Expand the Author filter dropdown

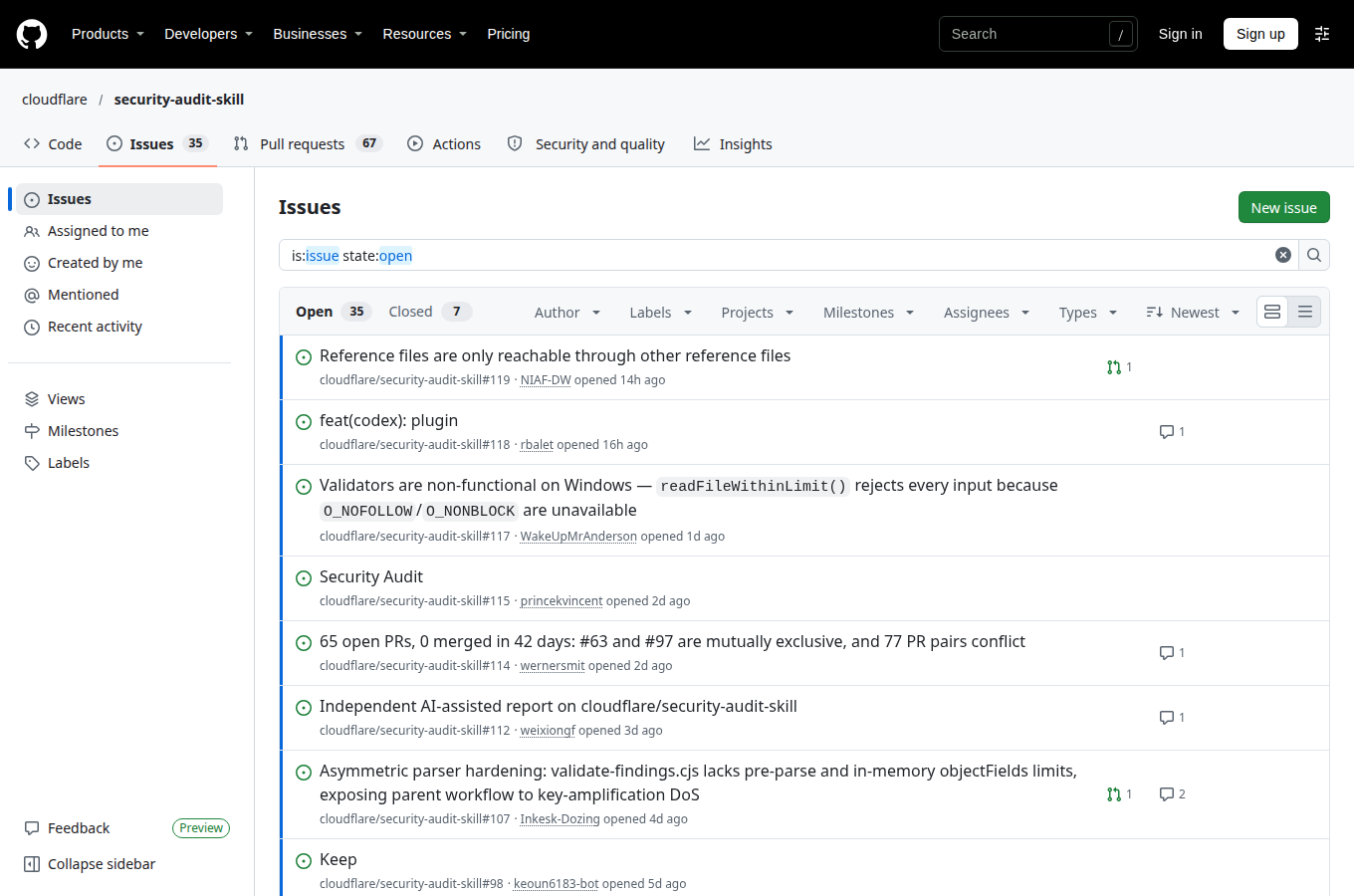pyautogui.click(x=567, y=313)
